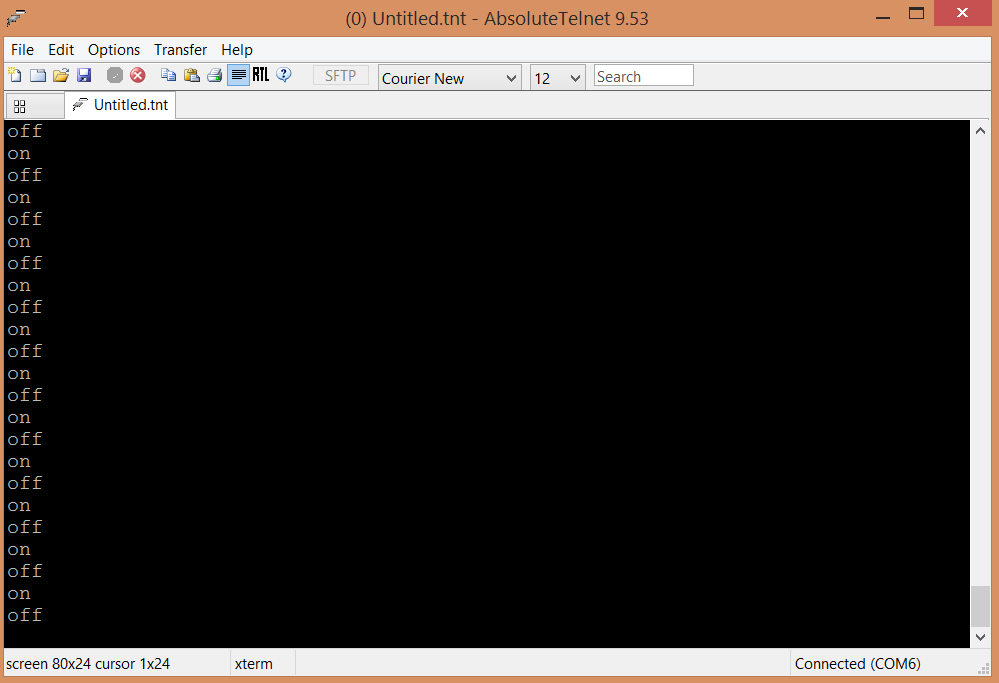Viewport: 999px width, 683px height.
Task: Paste clipboard into the terminal
Action: 191,75
